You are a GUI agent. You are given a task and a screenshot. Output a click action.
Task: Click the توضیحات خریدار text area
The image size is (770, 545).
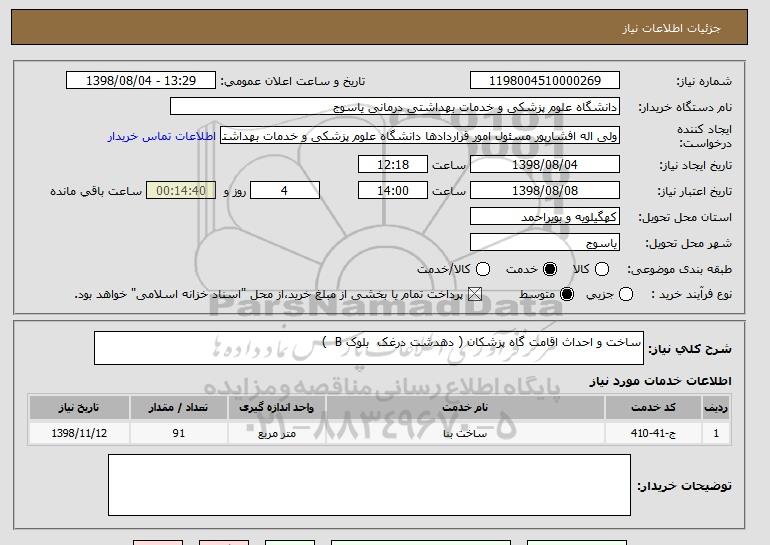369,485
